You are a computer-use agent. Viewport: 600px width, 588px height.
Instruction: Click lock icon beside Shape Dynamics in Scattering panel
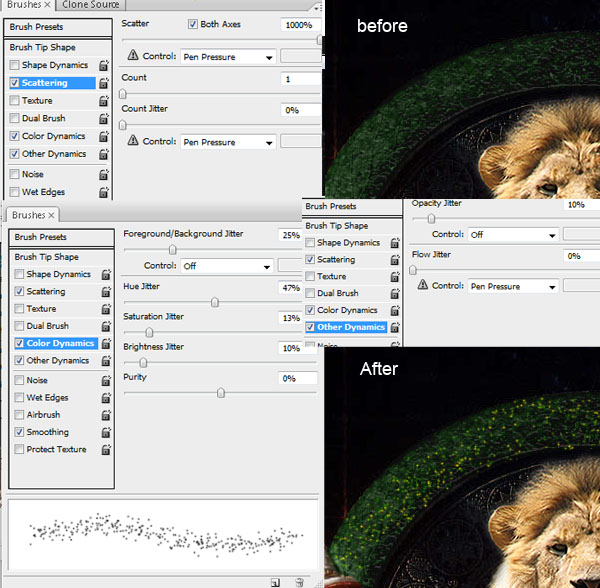[104, 65]
